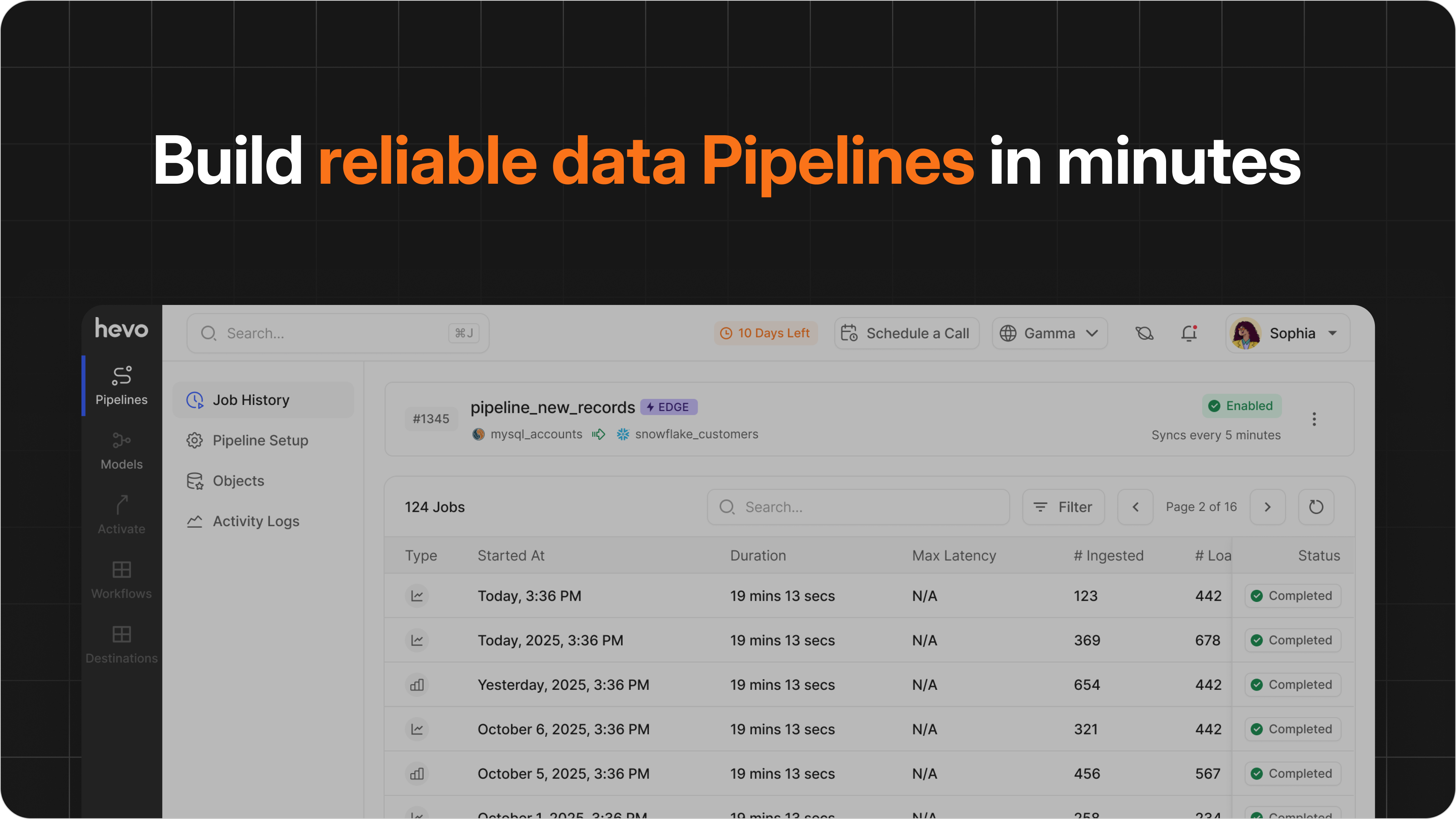Click the notification bell icon

coord(1189,333)
